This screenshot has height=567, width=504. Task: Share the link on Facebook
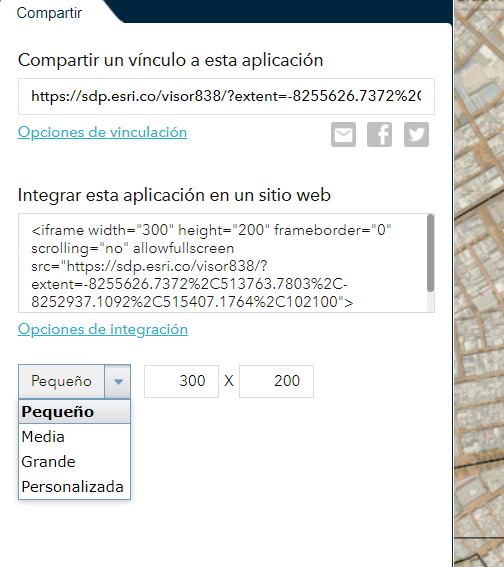[380, 135]
